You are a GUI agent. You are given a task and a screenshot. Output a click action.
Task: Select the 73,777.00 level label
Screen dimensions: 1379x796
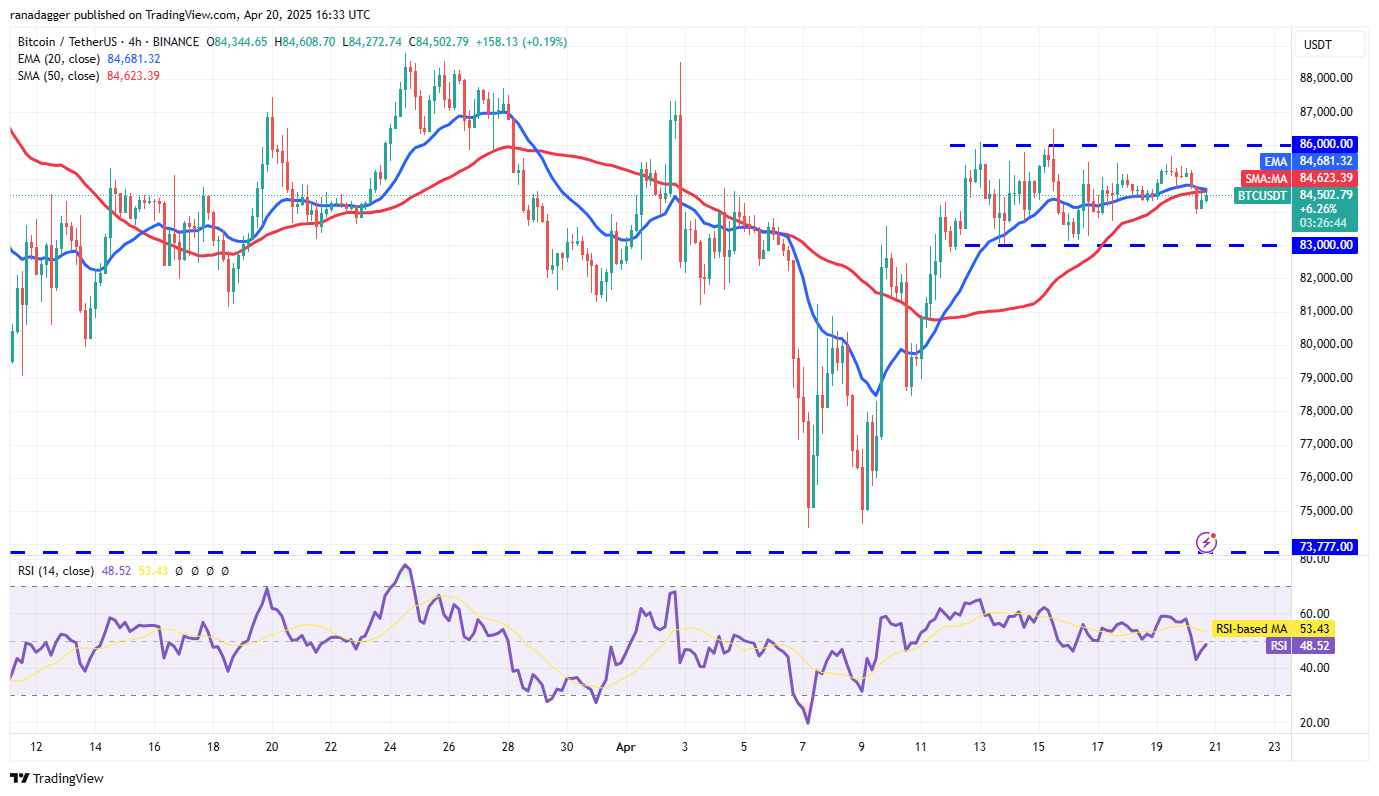(1324, 547)
